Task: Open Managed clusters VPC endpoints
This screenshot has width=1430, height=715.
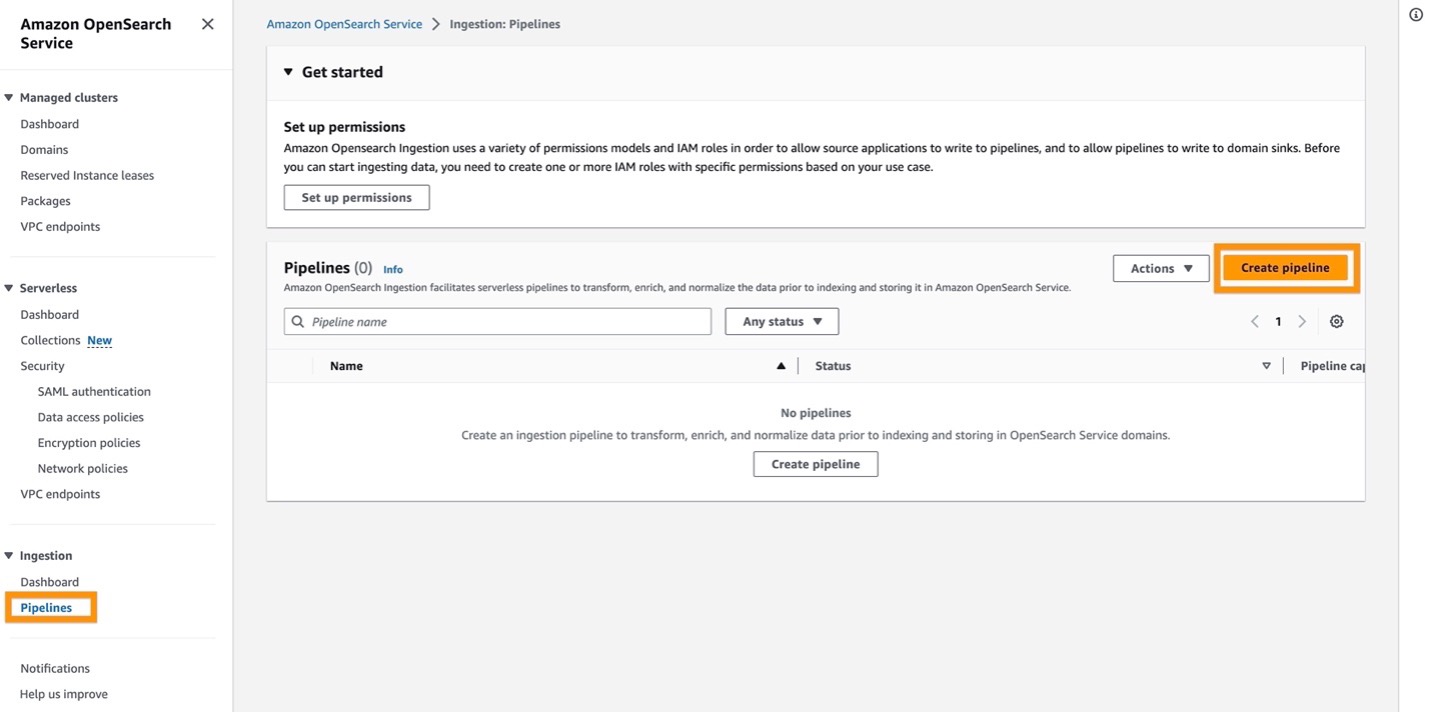Action: 60,227
